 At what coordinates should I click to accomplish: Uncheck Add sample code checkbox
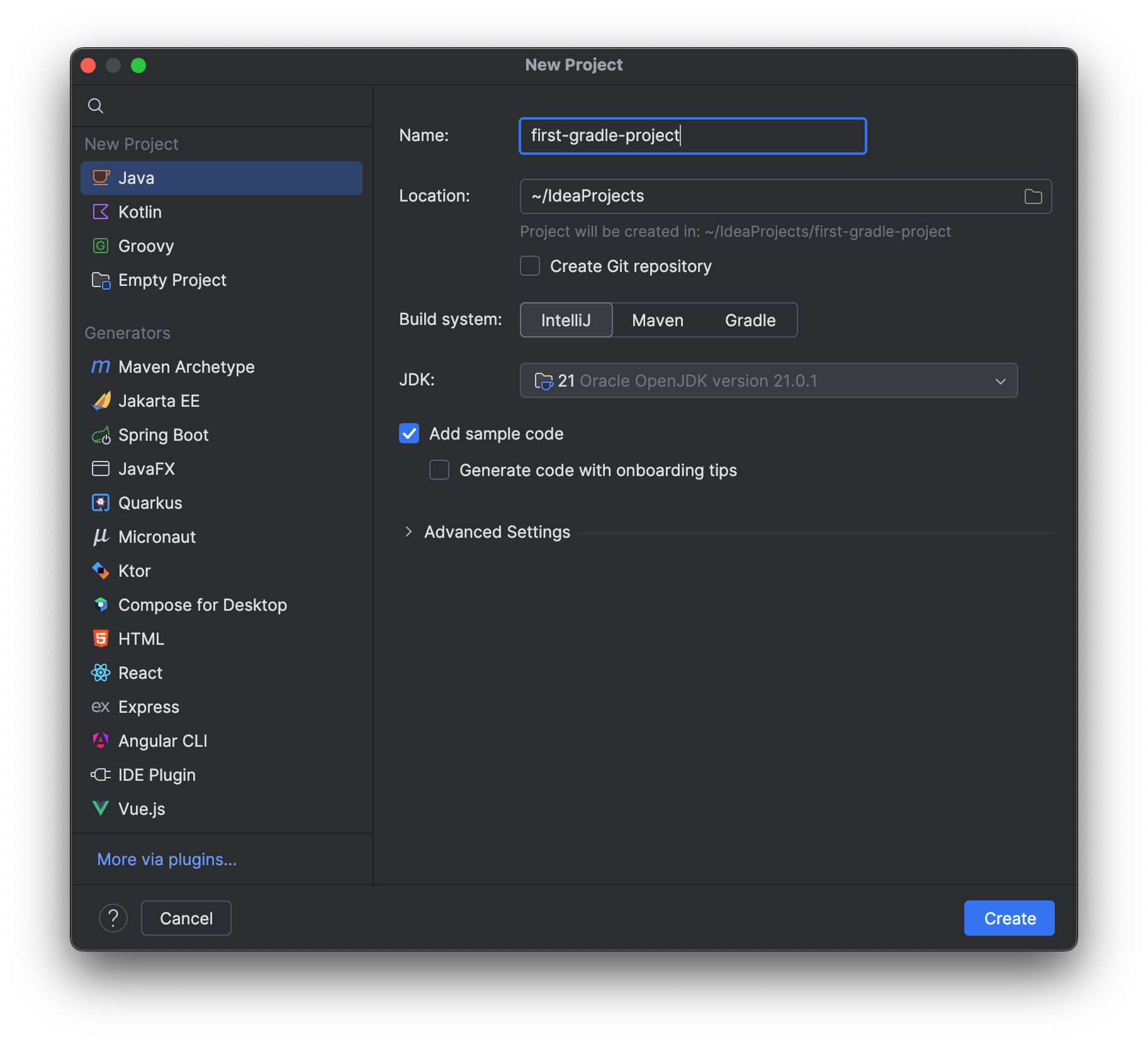pyautogui.click(x=409, y=434)
